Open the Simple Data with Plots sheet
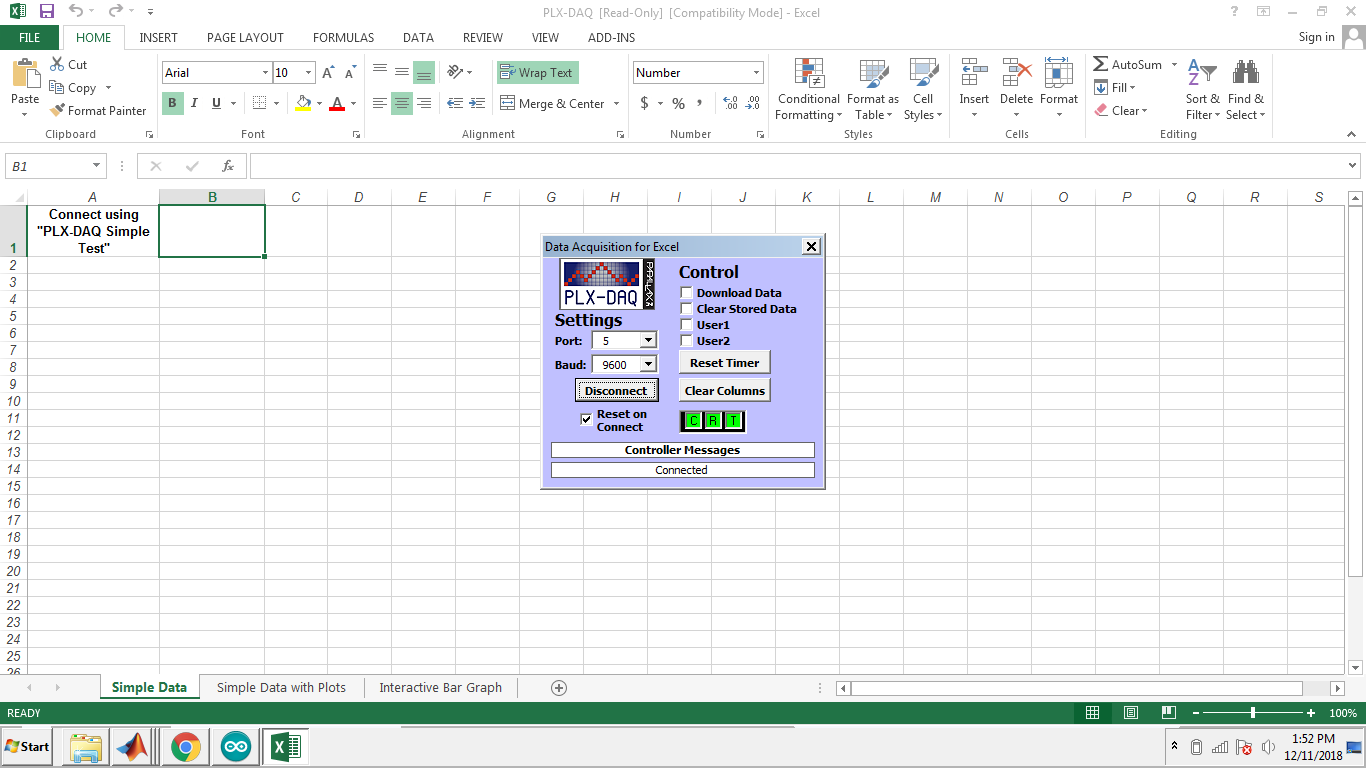 click(x=281, y=688)
